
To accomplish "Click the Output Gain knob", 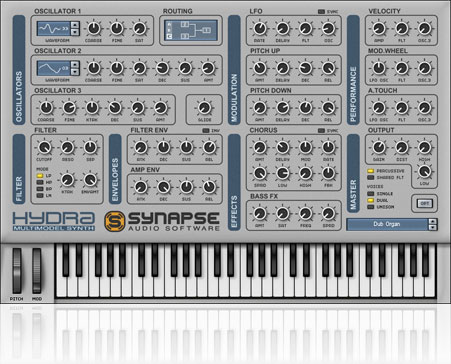I will [x=379, y=147].
